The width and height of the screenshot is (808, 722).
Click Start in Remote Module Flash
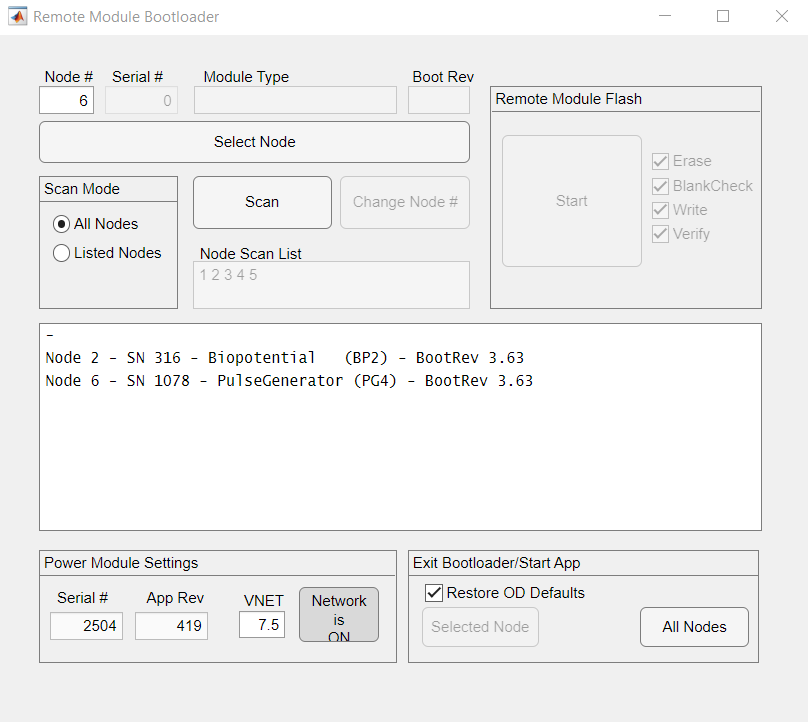[572, 201]
